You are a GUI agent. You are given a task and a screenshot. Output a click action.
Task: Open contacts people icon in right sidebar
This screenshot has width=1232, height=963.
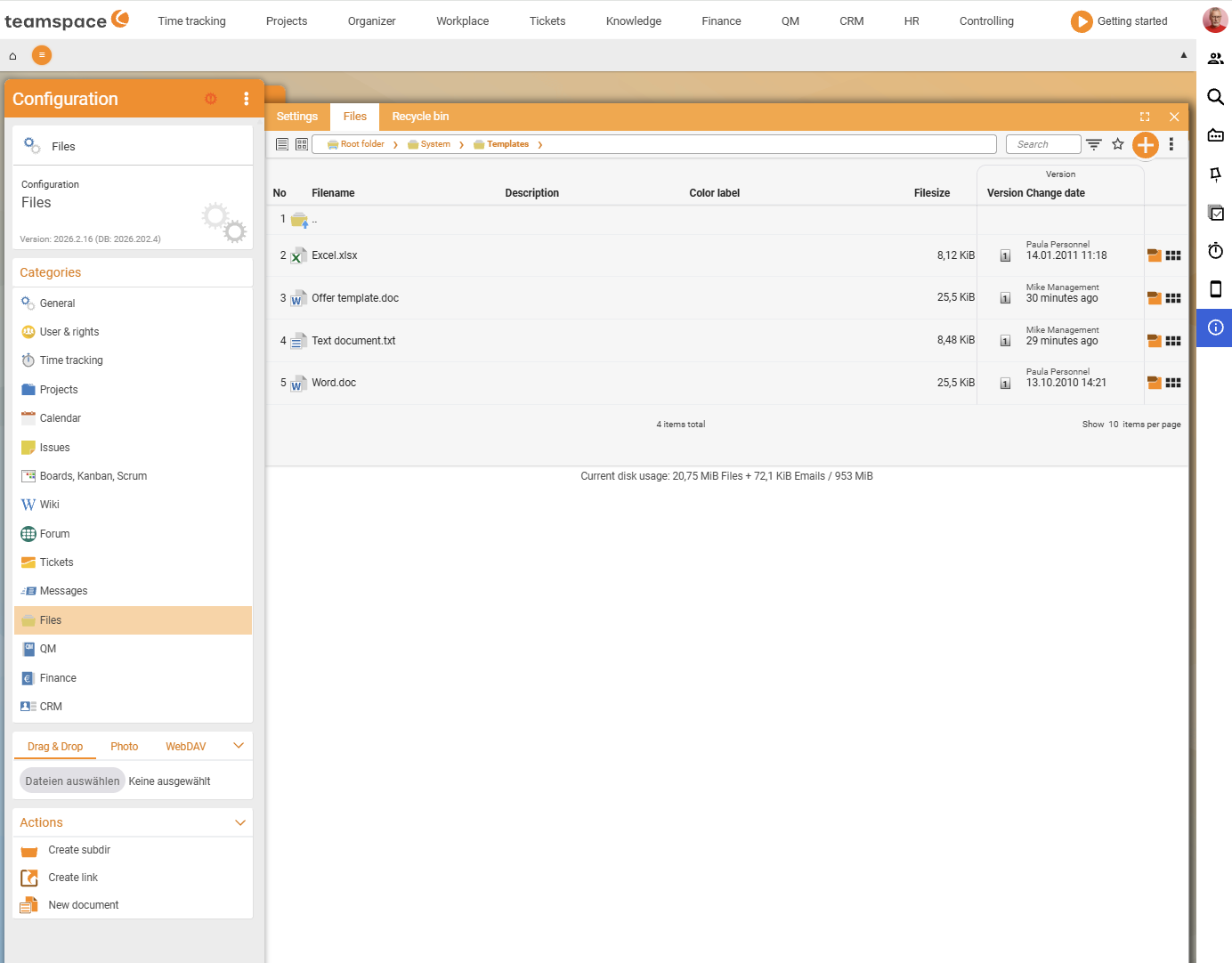[1215, 59]
